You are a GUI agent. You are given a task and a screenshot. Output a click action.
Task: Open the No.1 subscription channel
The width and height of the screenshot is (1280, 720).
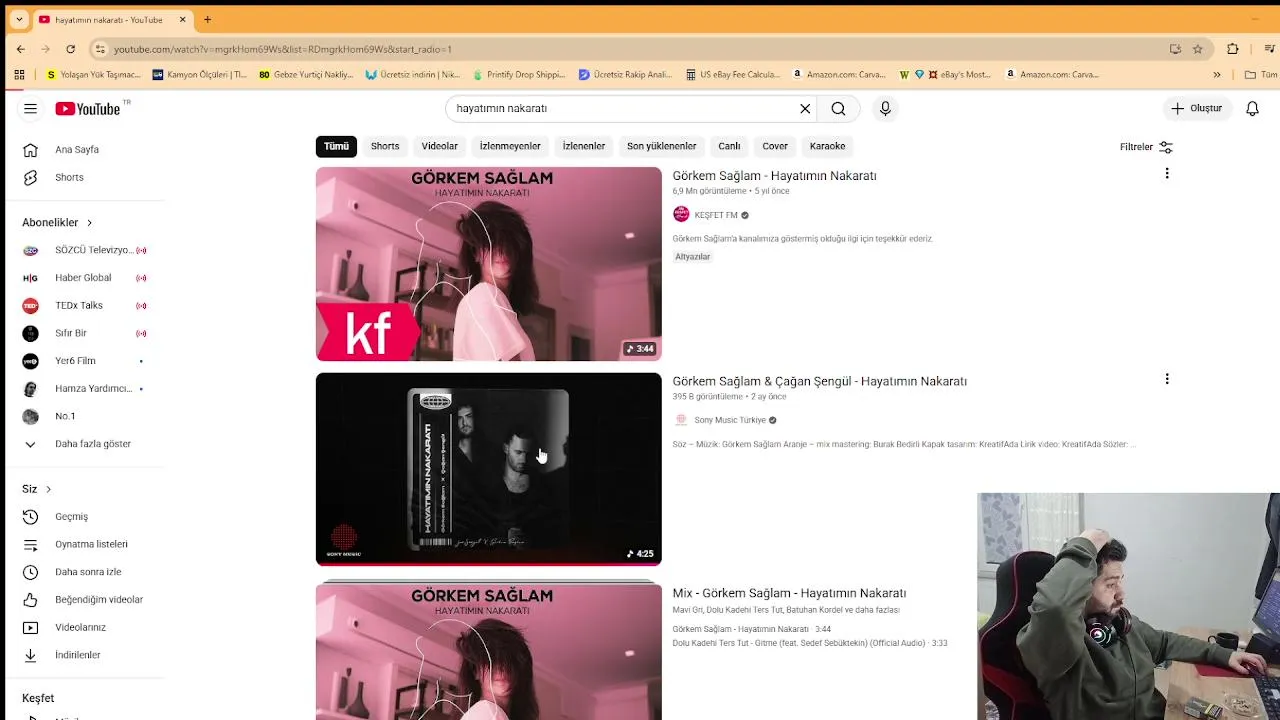click(85, 416)
